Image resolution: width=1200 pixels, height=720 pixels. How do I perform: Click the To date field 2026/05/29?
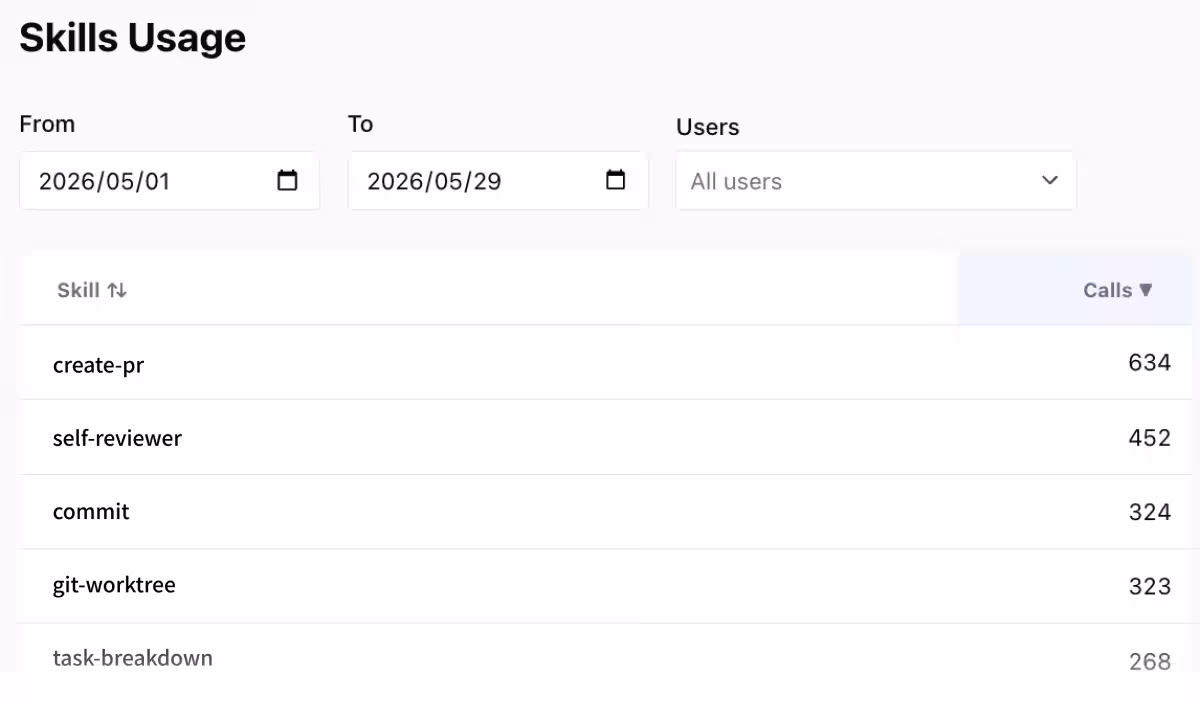pyautogui.click(x=498, y=181)
